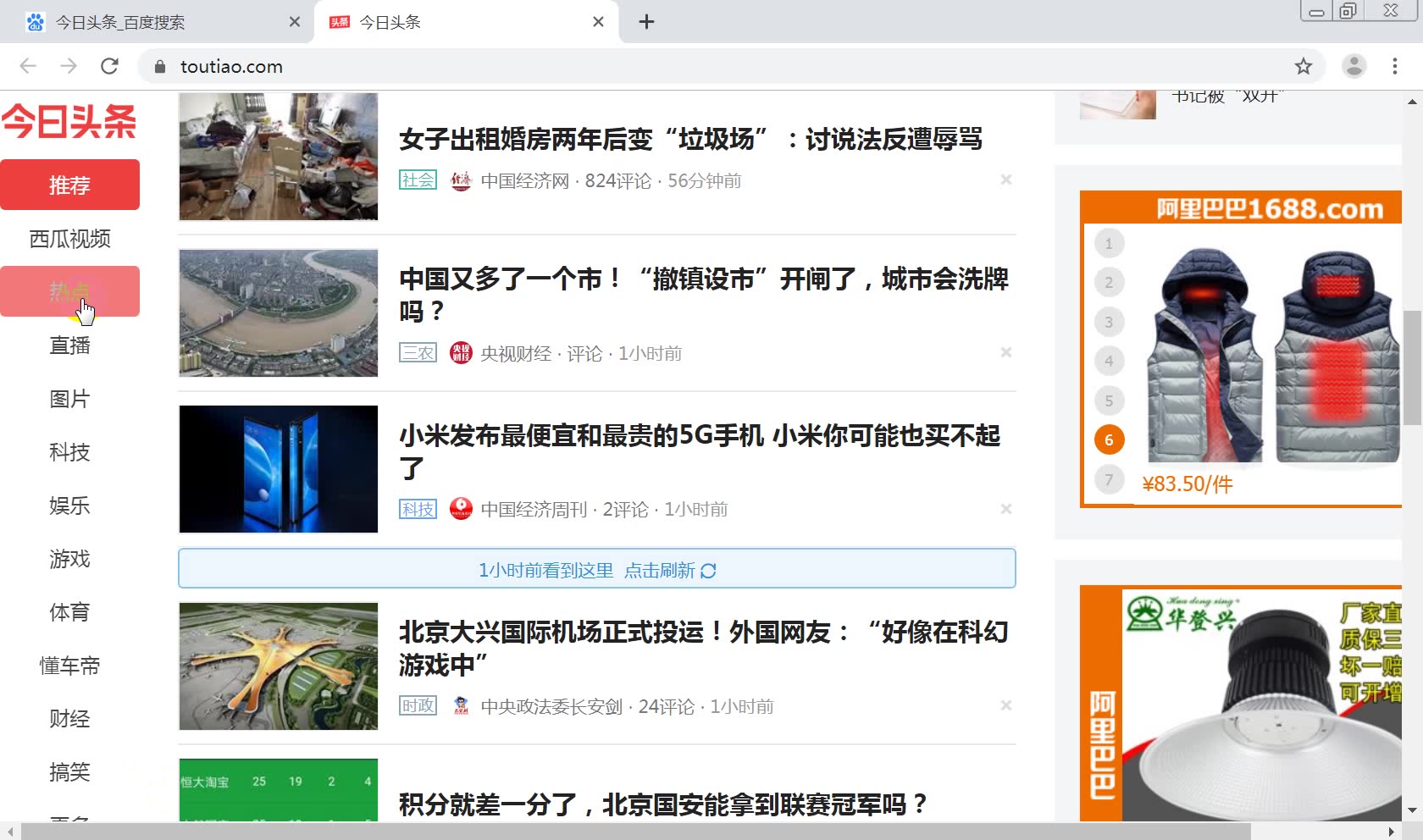Open the article 北京大兴国际机场正式投运
This screenshot has height=840, width=1423.
[704, 648]
